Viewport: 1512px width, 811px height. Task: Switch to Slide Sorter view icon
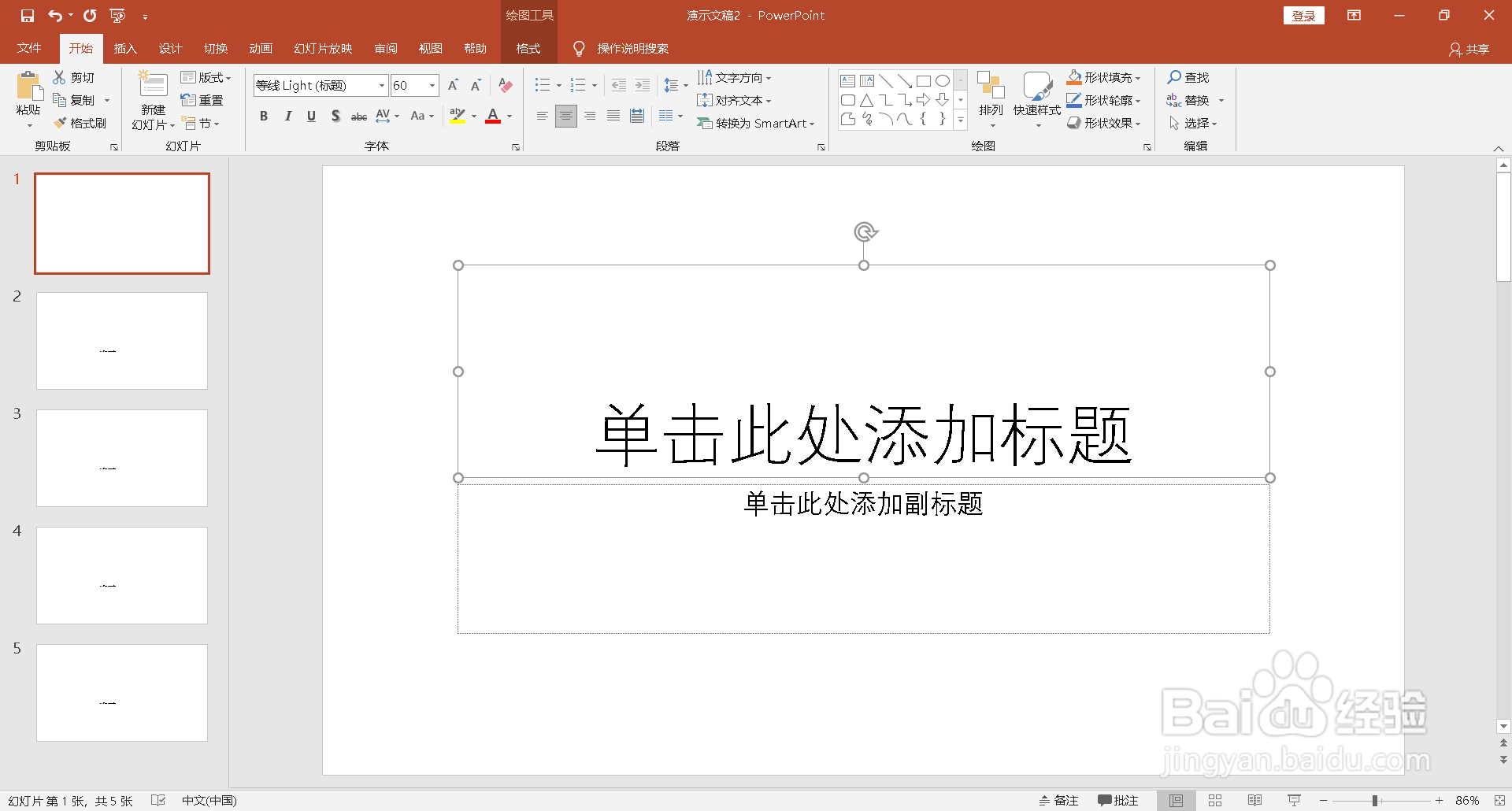[x=1215, y=800]
